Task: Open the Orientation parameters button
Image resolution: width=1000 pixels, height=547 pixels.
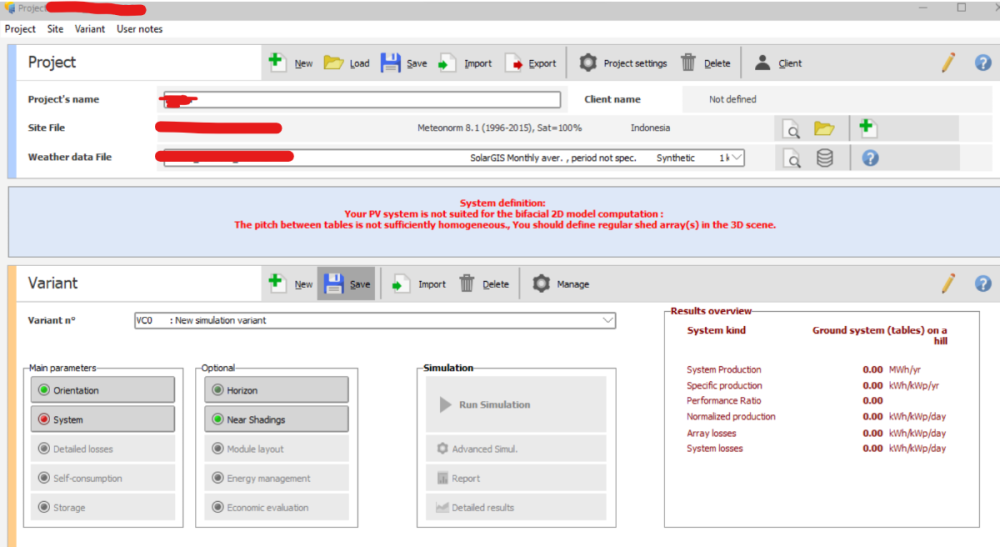Action: [102, 390]
